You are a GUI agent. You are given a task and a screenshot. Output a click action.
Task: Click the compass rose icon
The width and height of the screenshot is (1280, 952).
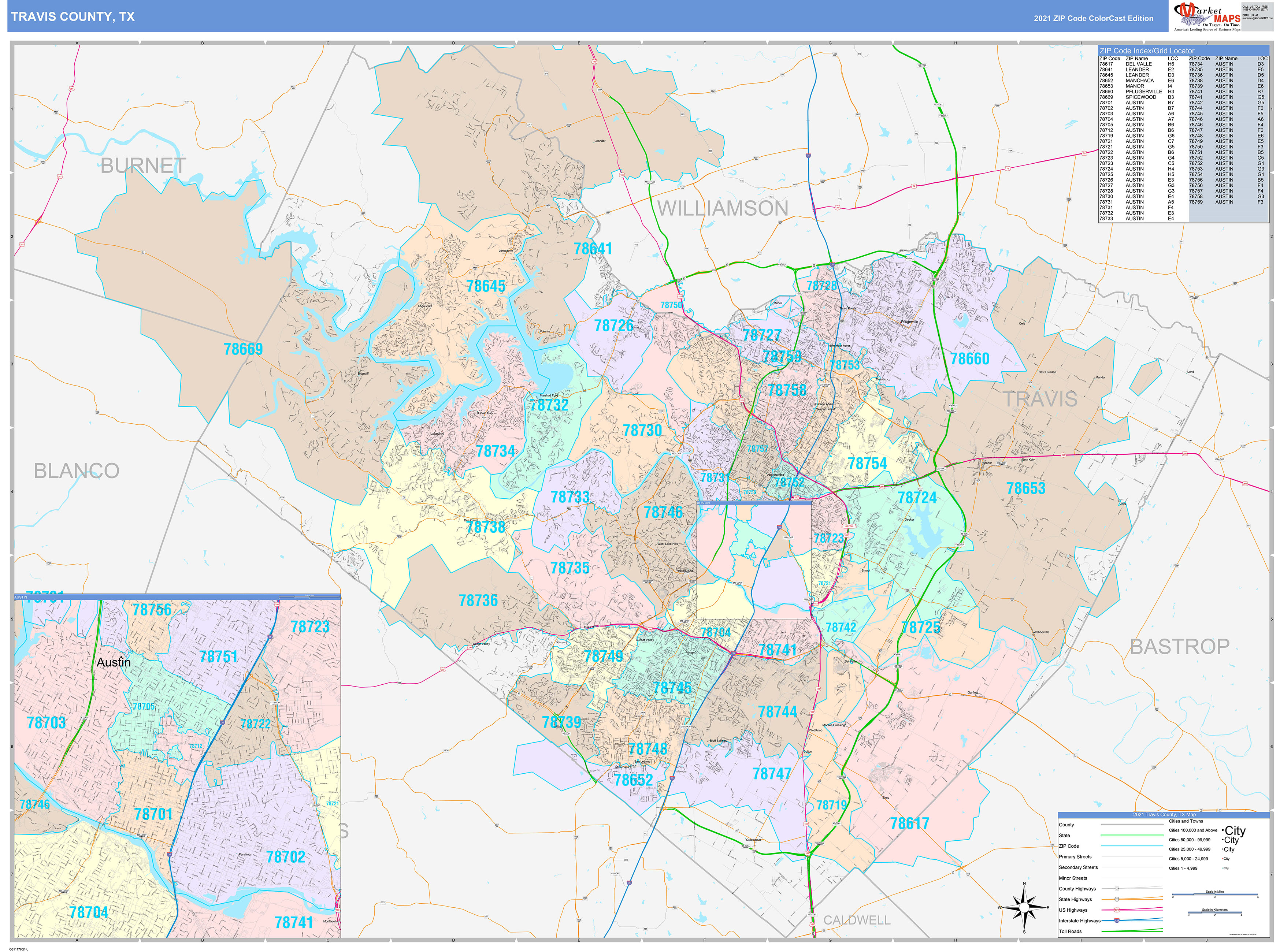point(1024,908)
